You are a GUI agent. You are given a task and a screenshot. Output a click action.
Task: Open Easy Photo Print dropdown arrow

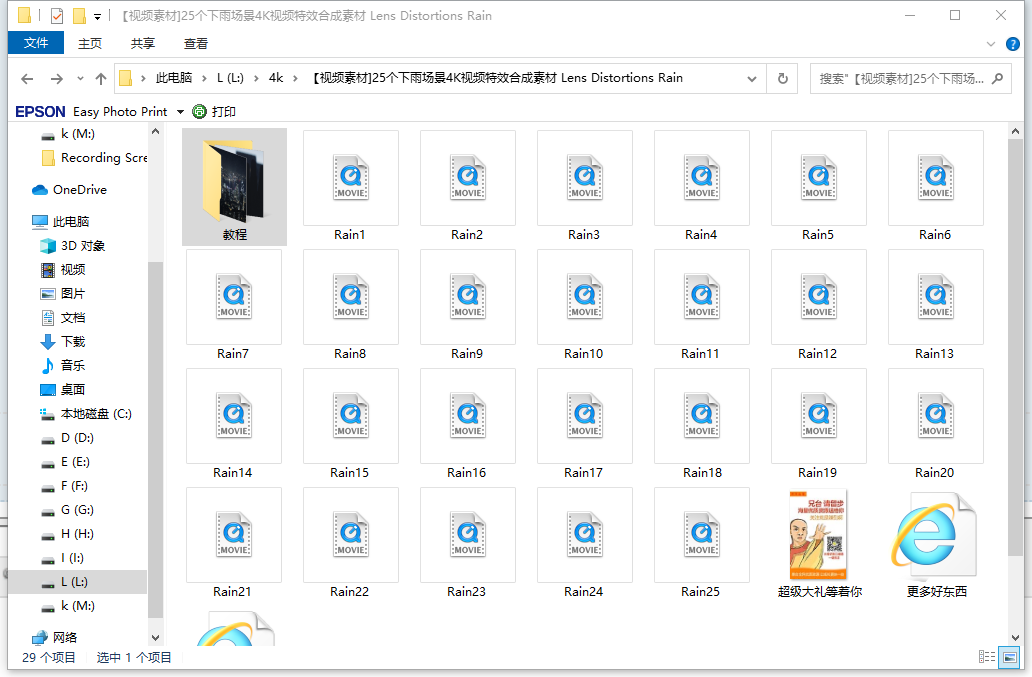(180, 112)
